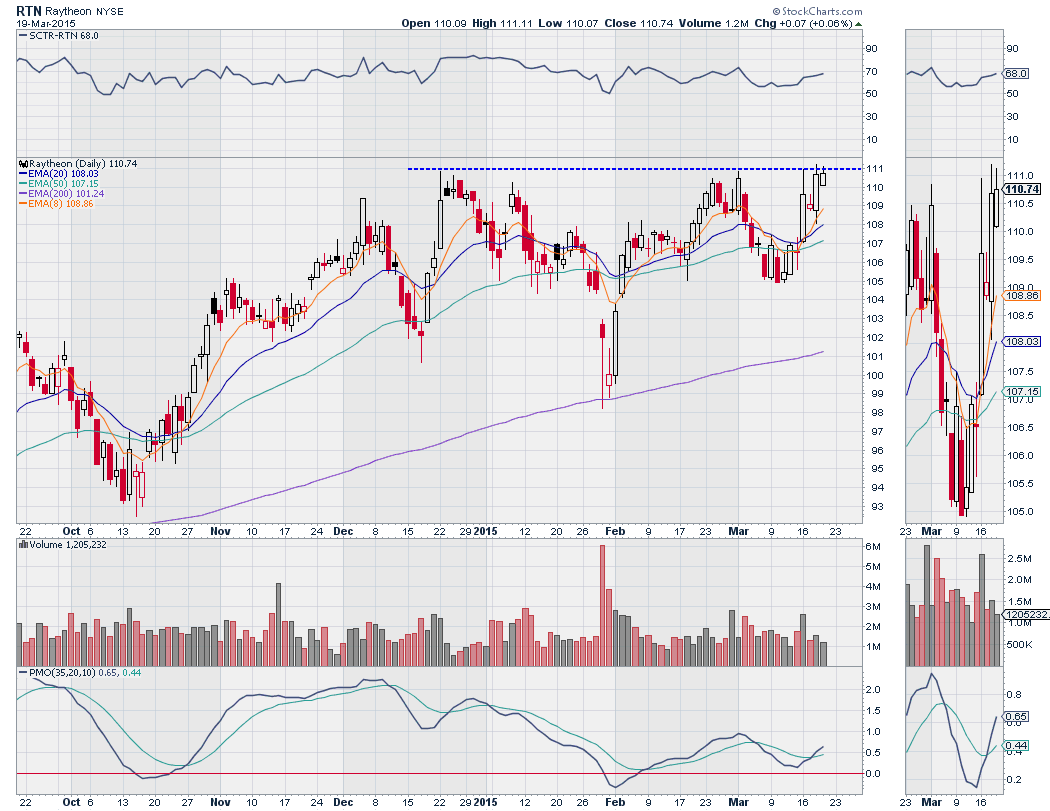Screen dimensions: 1050x811
Task: Select the 'Raytheon NYSE' company name
Action: tap(84, 11)
